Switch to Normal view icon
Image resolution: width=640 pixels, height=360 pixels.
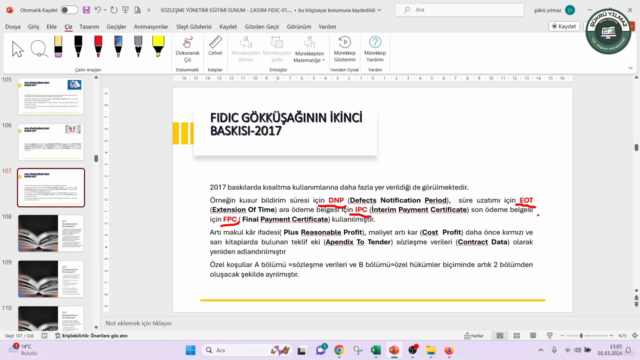(500, 336)
